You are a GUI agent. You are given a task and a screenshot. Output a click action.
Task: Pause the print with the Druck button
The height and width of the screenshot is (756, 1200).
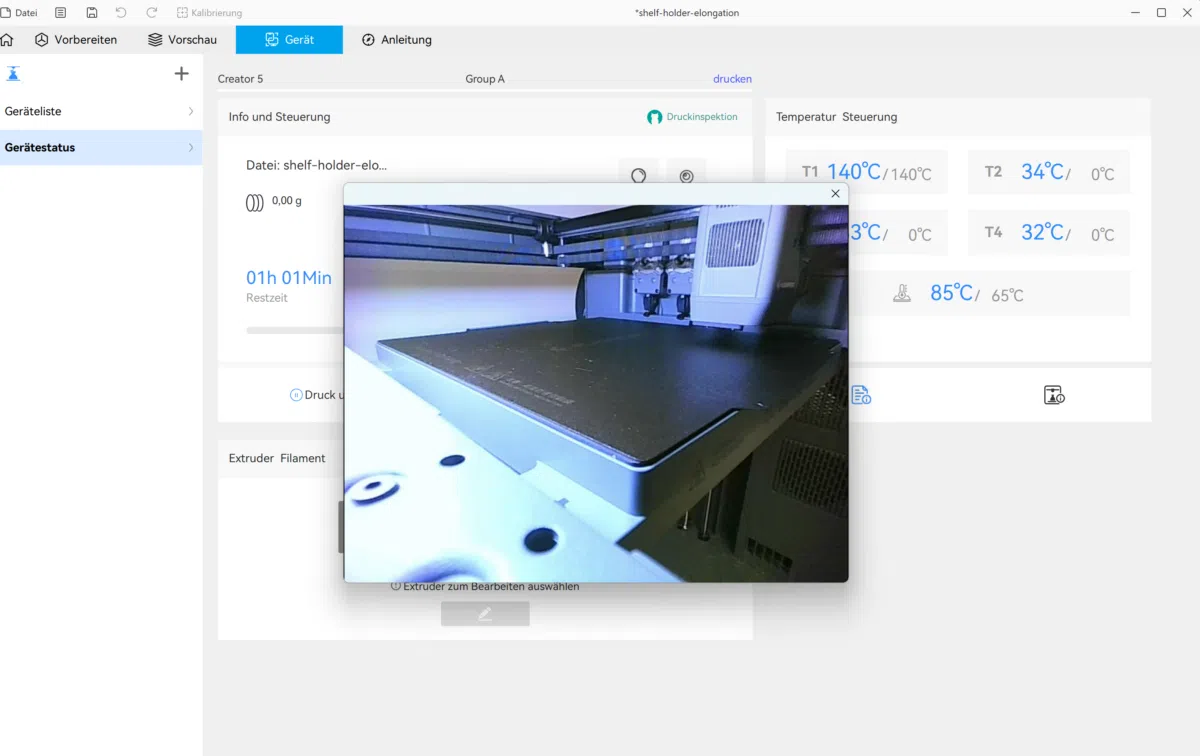click(316, 395)
